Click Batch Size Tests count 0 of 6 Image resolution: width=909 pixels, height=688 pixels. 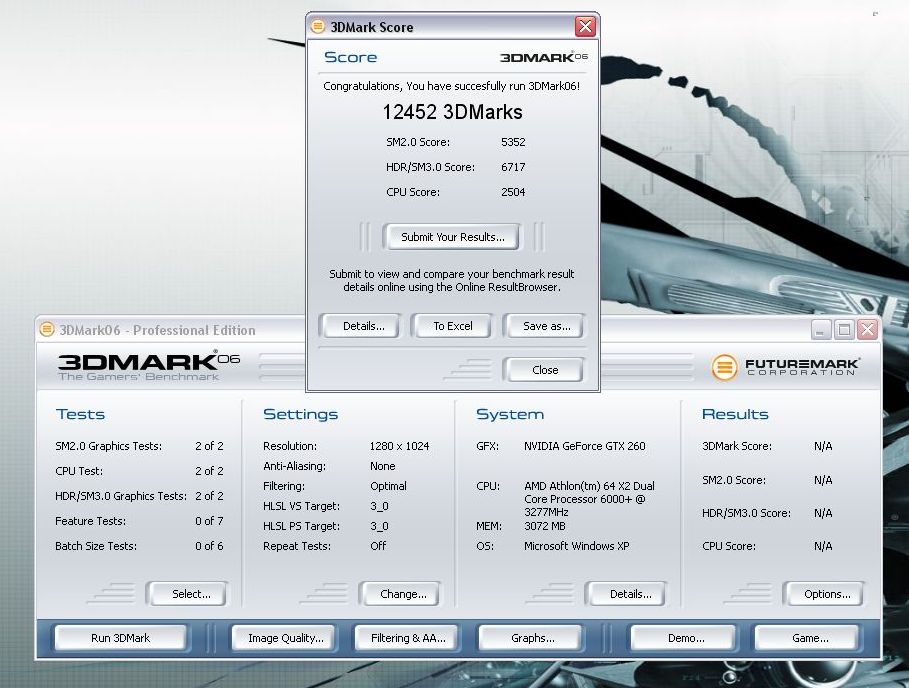pyautogui.click(x=209, y=546)
